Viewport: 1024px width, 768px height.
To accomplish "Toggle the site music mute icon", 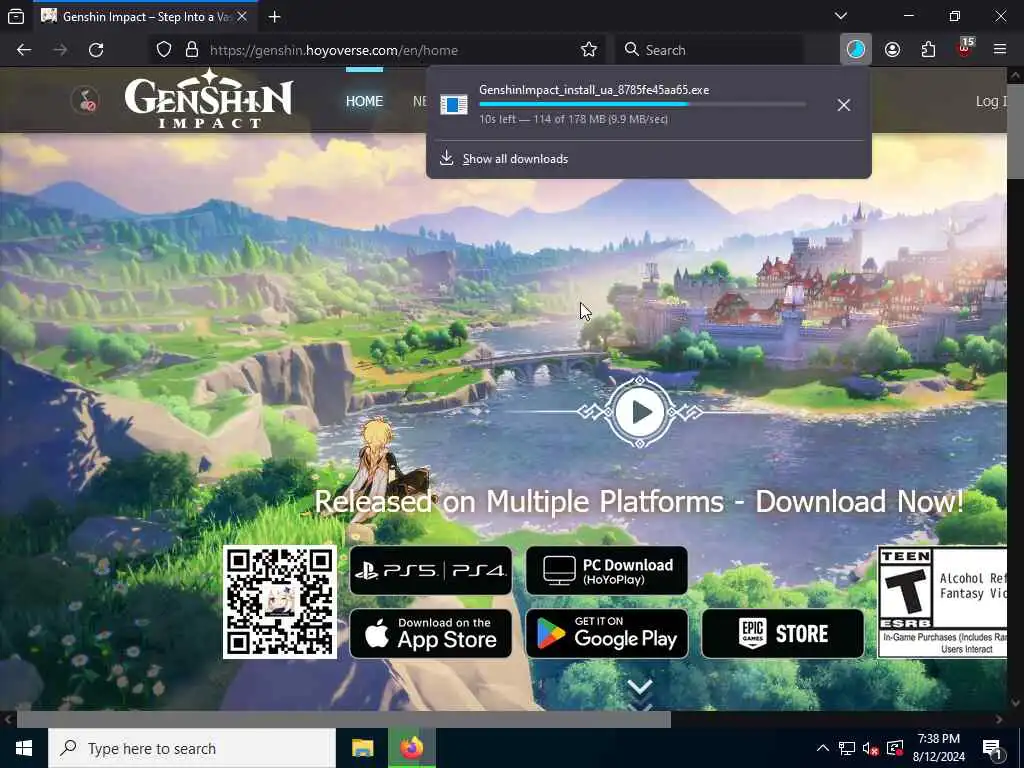I will [85, 101].
